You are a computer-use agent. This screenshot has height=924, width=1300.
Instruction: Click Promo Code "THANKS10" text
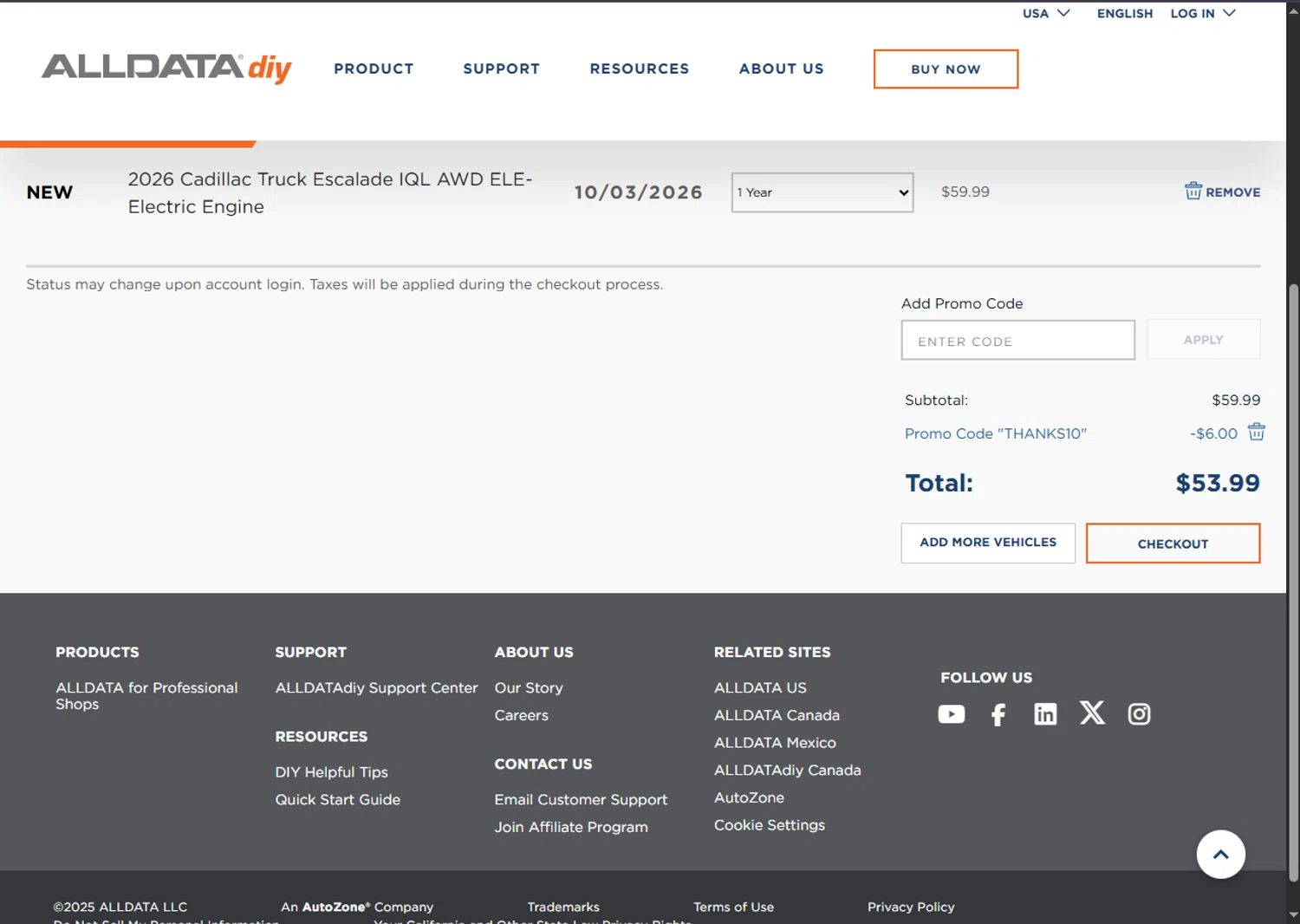coord(995,433)
